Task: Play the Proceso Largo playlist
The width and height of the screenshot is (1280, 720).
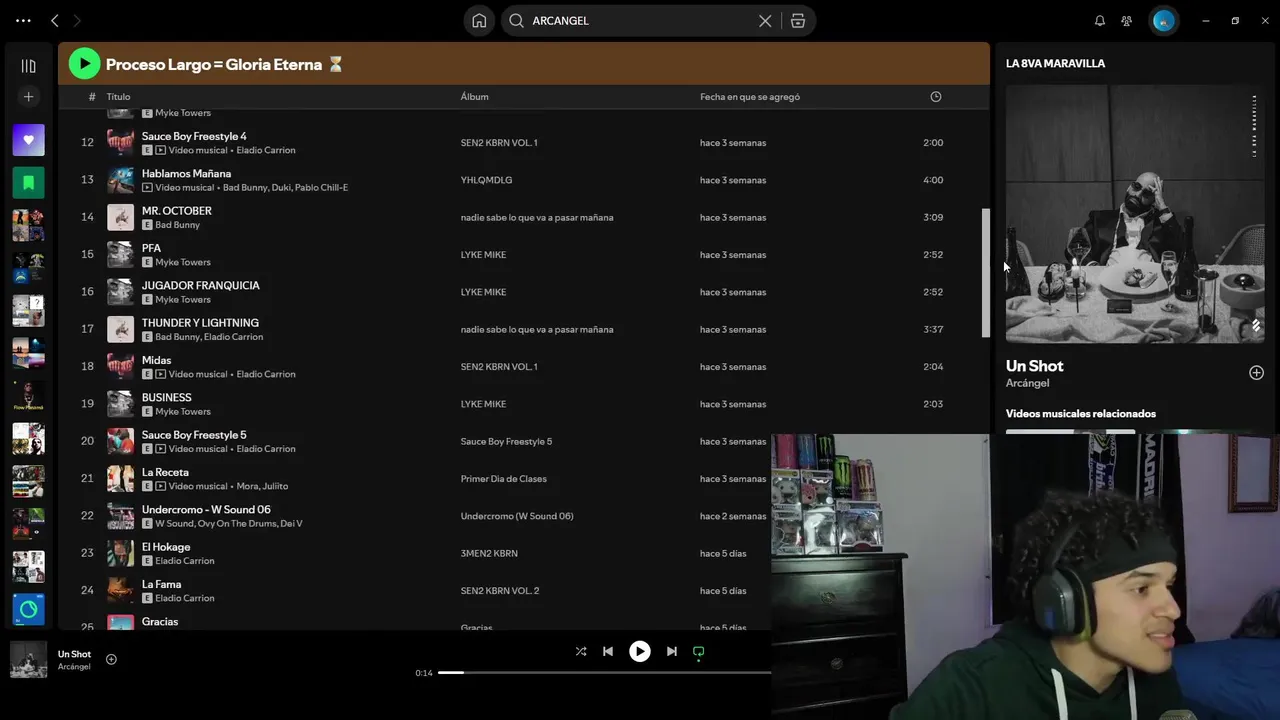Action: (x=84, y=64)
